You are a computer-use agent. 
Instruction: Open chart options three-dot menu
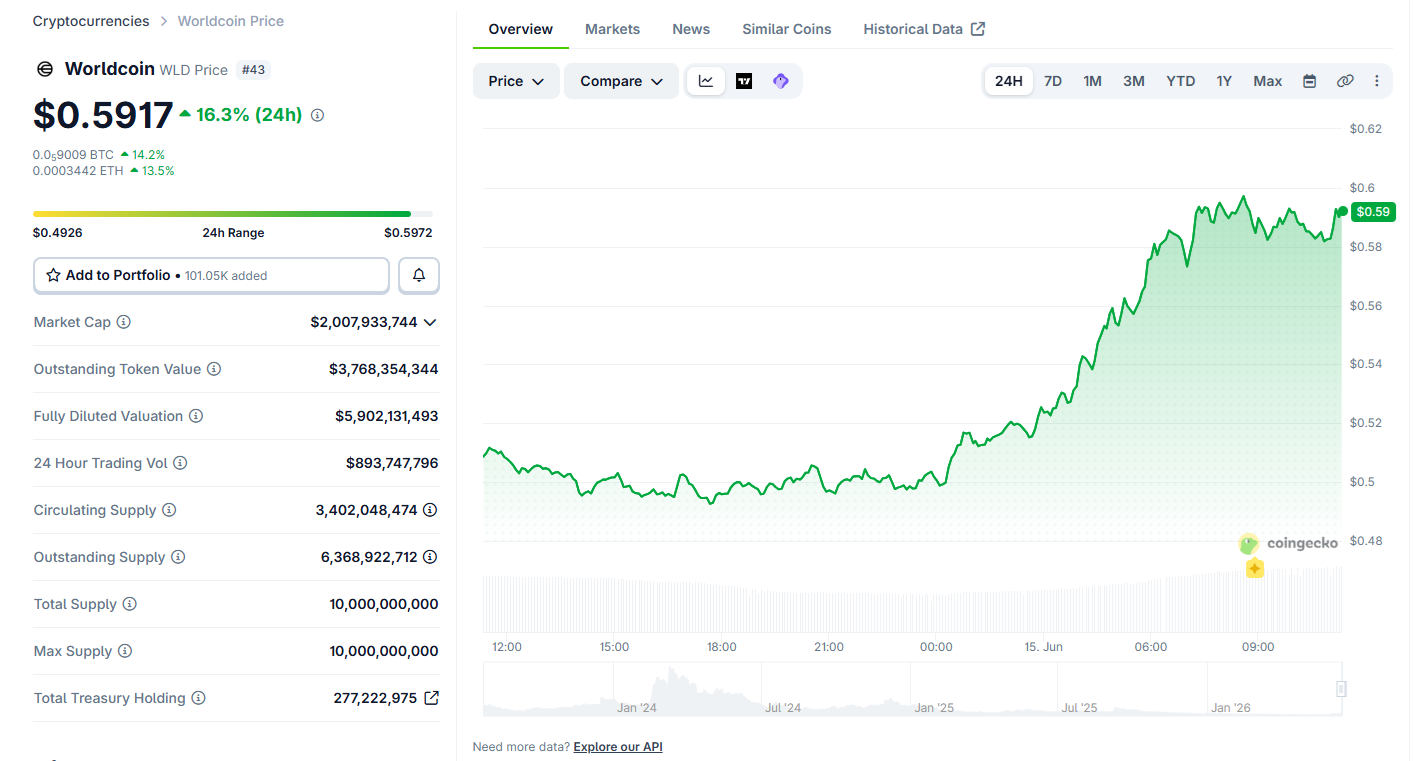1377,81
